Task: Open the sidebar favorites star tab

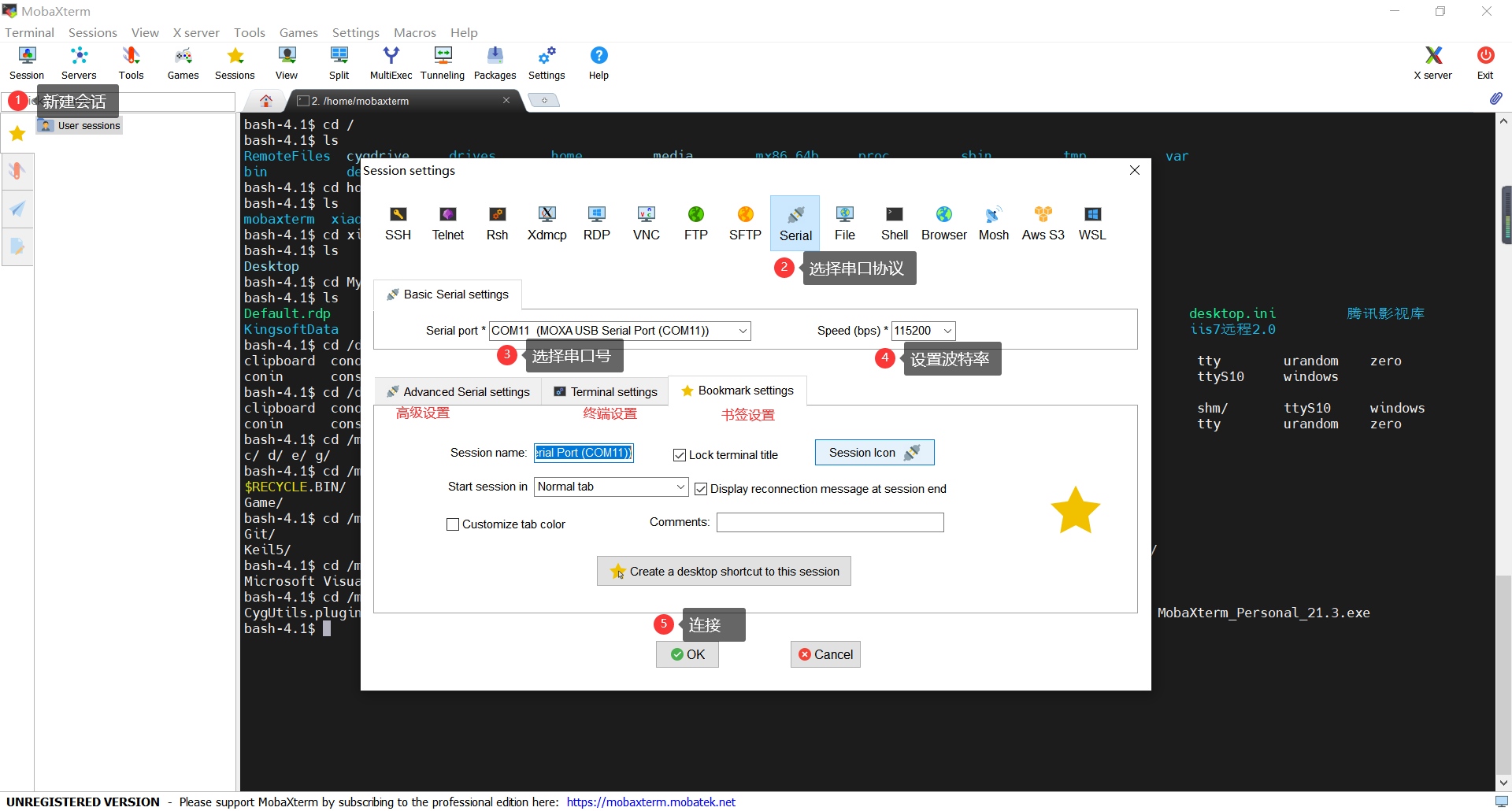Action: tap(17, 134)
